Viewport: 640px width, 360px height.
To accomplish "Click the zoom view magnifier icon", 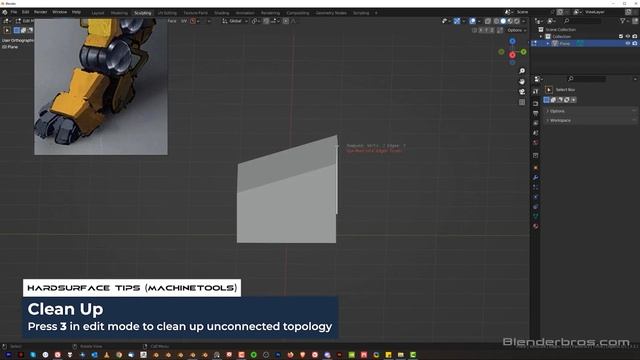I will point(522,71).
